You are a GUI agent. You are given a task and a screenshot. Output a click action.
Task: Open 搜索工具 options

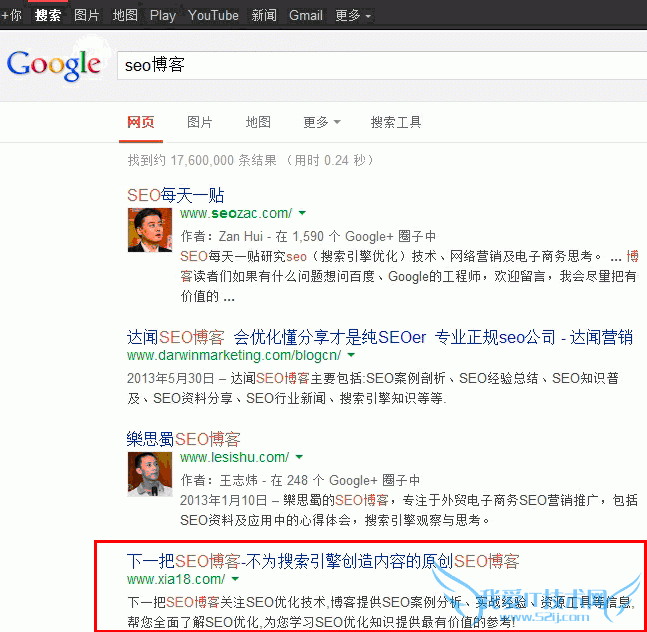[x=396, y=122]
